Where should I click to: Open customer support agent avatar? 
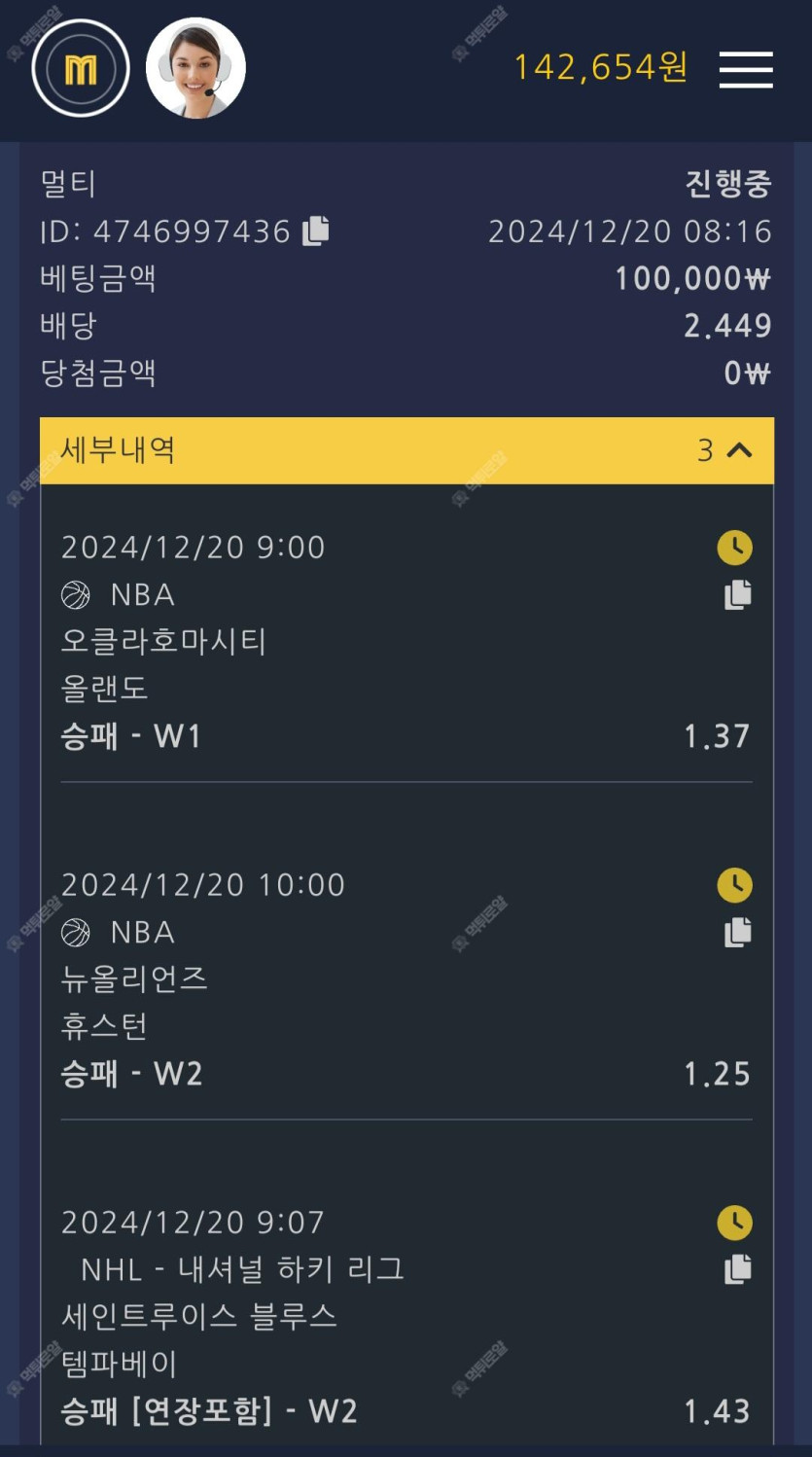click(195, 68)
